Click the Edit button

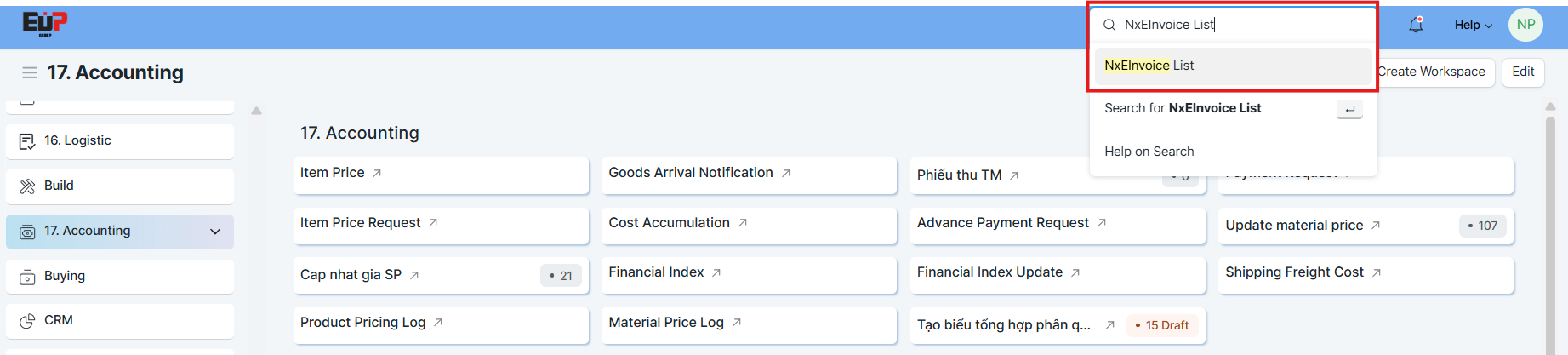[x=1523, y=72]
